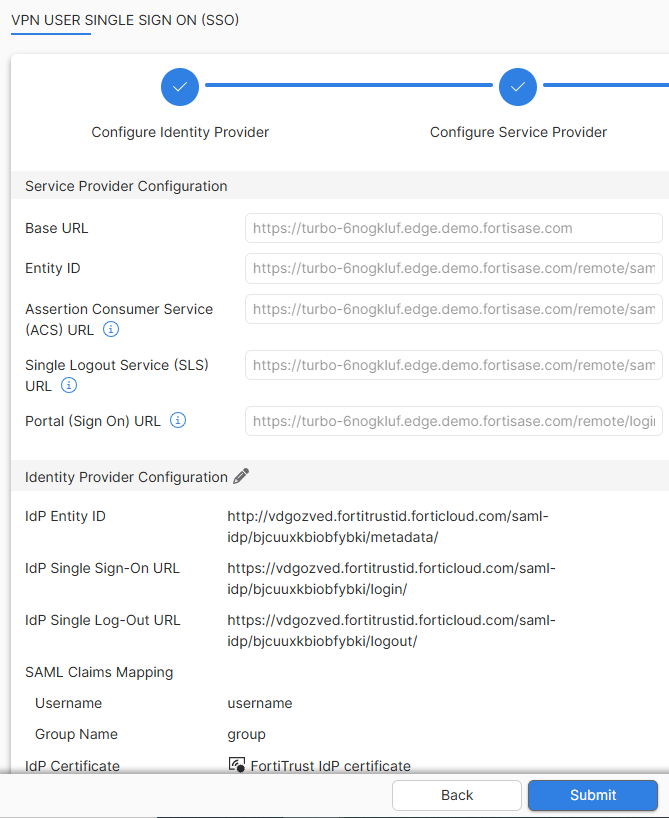Edit Identity Provider Configuration with pencil icon

[x=240, y=477]
